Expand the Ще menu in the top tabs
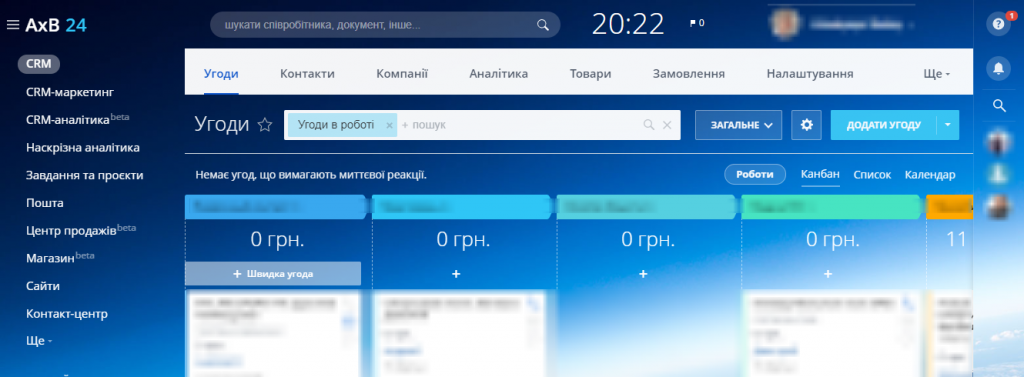This screenshot has width=1024, height=377. click(x=936, y=74)
